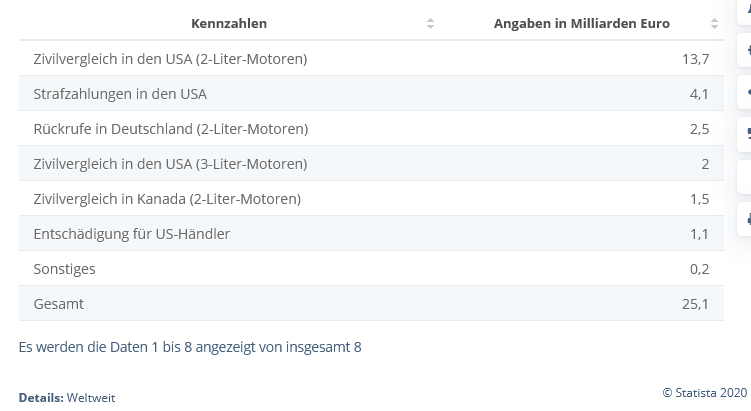Click the print sidebar button
This screenshot has width=751, height=411.
744,219
